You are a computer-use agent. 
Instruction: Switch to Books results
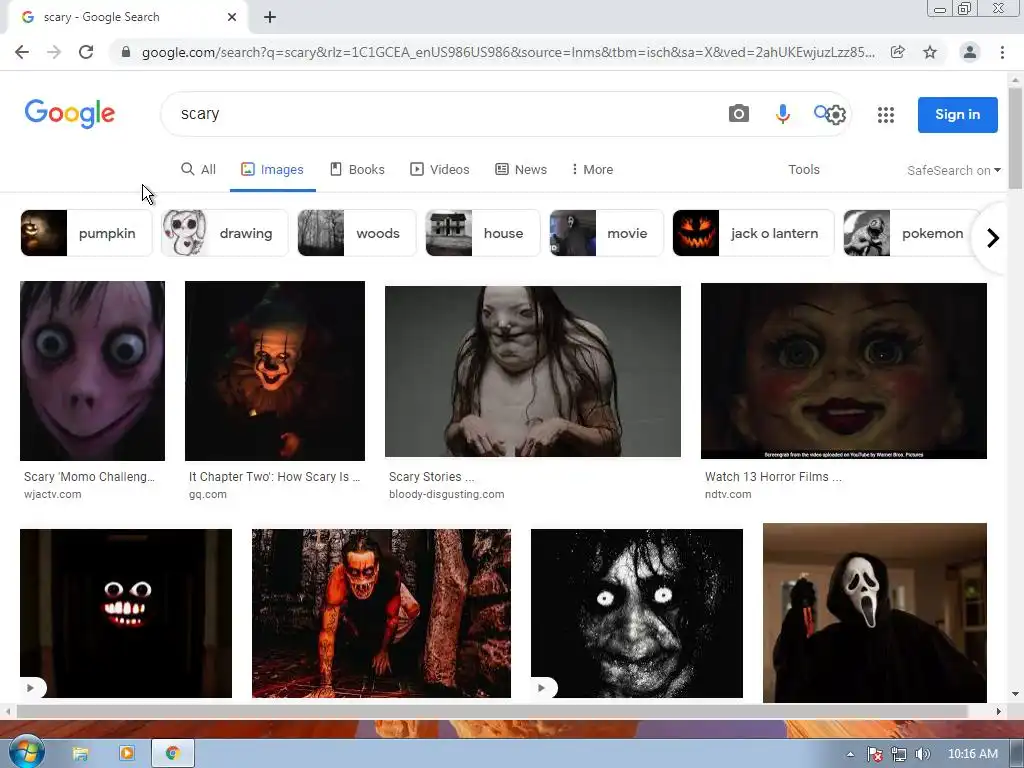[x=357, y=170]
